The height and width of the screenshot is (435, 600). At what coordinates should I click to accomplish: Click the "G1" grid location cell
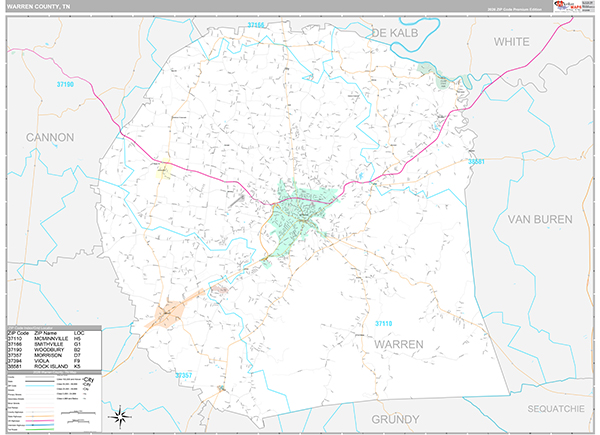tap(77, 344)
